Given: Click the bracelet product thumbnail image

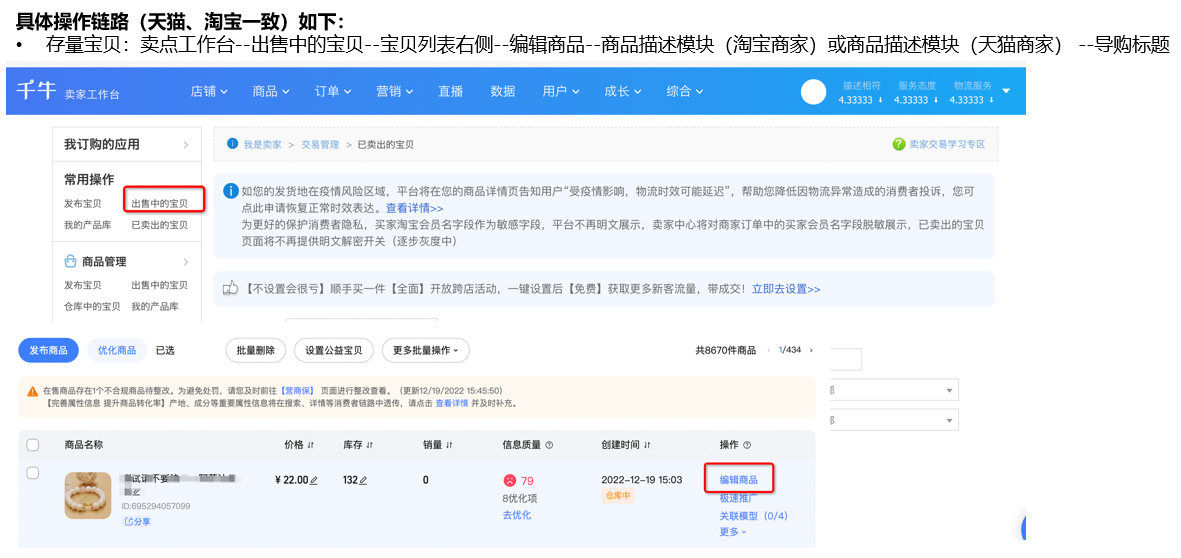Looking at the screenshot, I should pyautogui.click(x=87, y=495).
